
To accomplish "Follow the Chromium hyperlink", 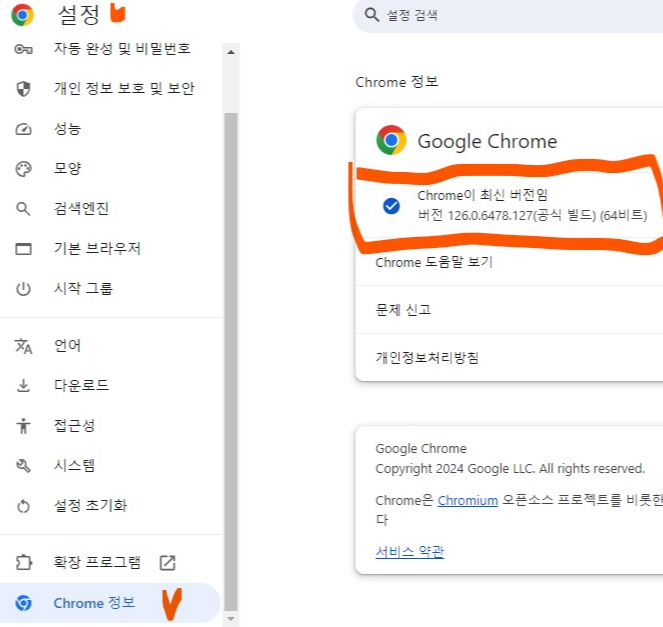I will pyautogui.click(x=468, y=501).
